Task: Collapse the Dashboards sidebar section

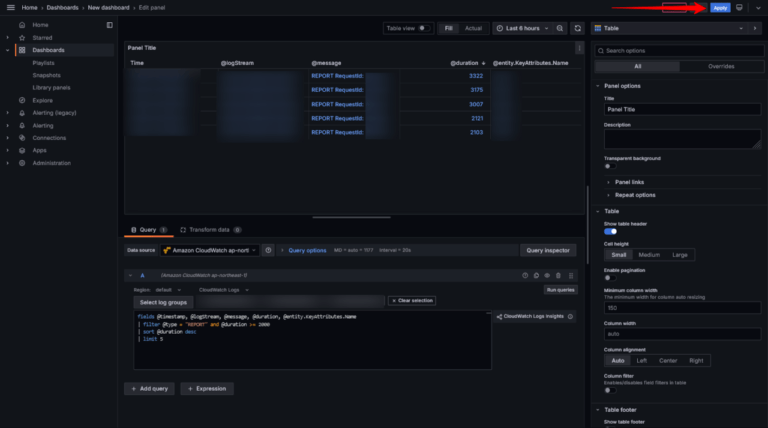Action: pos(7,50)
